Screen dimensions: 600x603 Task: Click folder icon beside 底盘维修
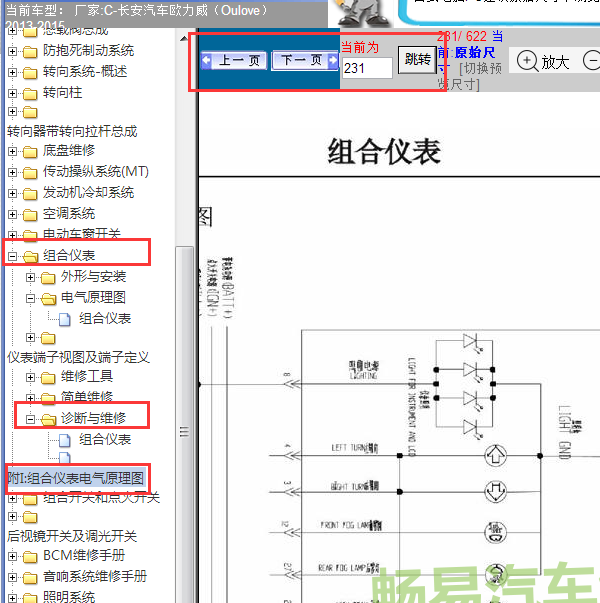30,152
